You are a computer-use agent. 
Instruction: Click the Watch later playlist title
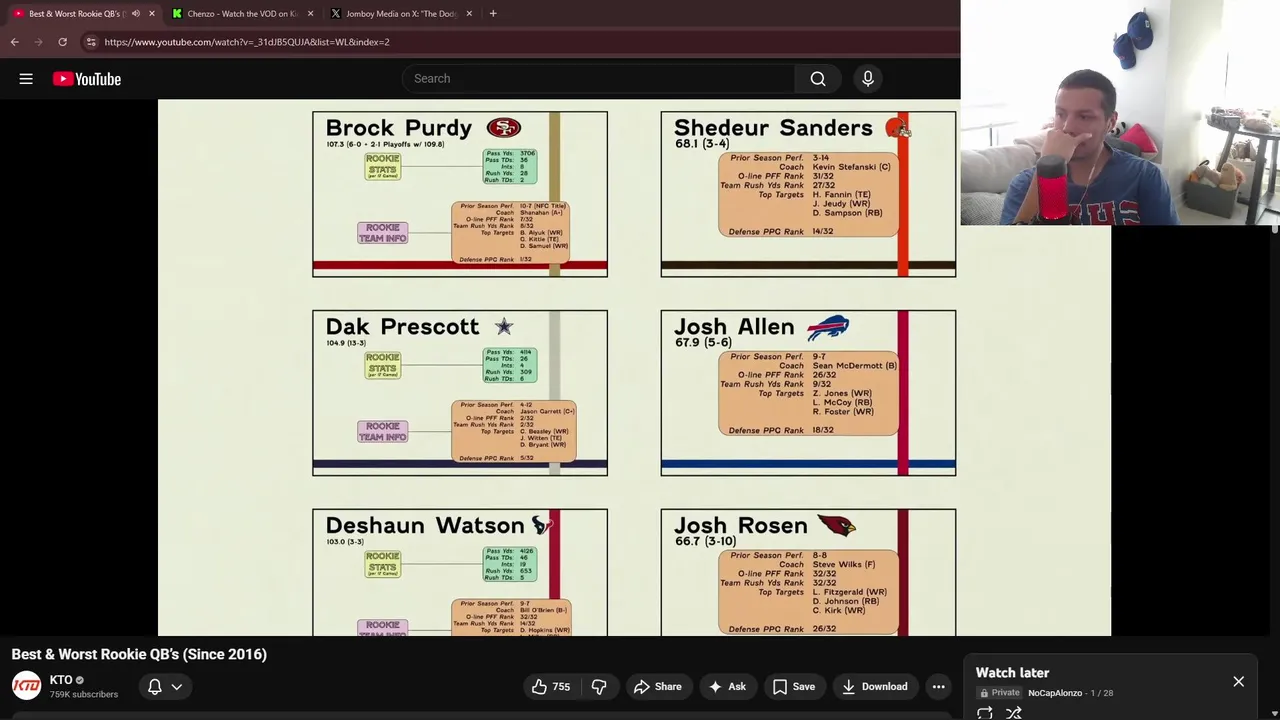tap(1012, 673)
